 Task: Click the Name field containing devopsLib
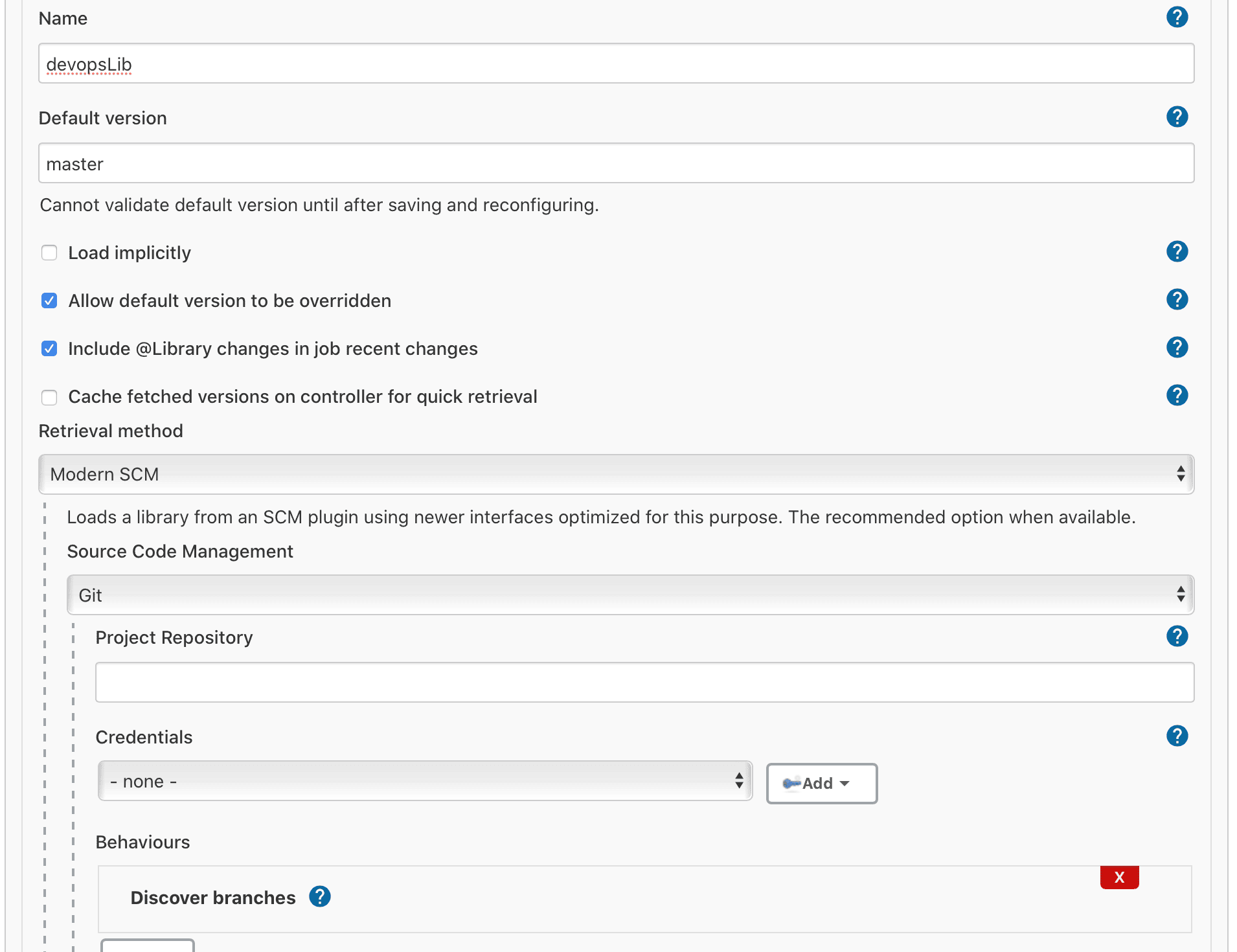[615, 63]
